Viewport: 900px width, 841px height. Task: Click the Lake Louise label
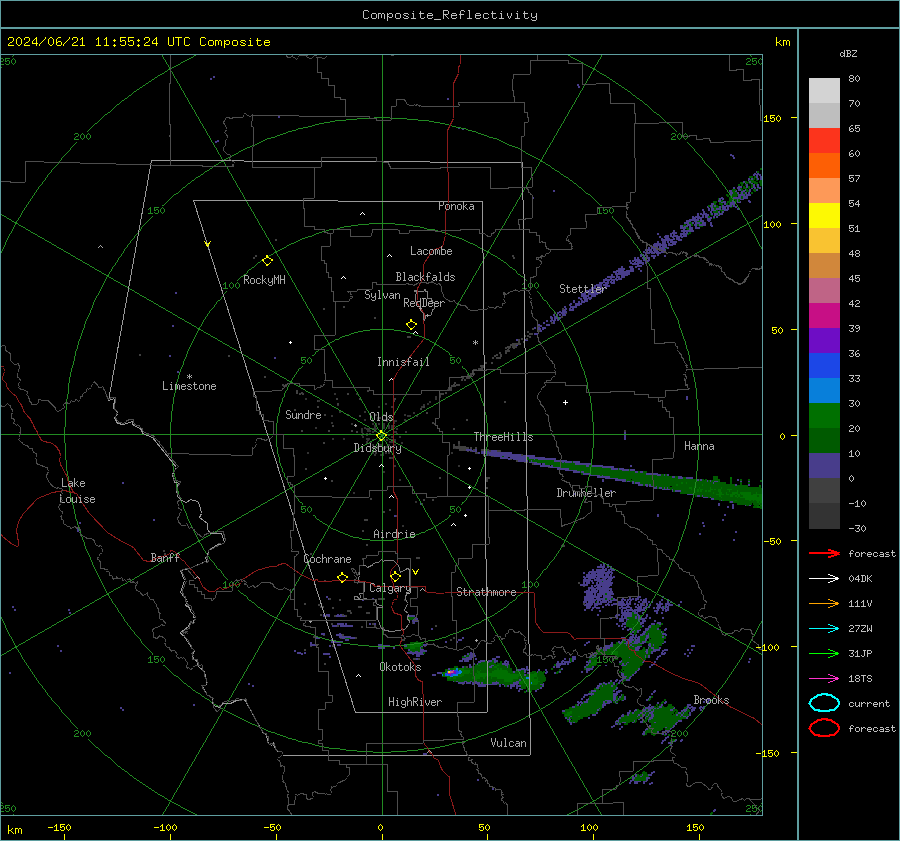(77, 491)
